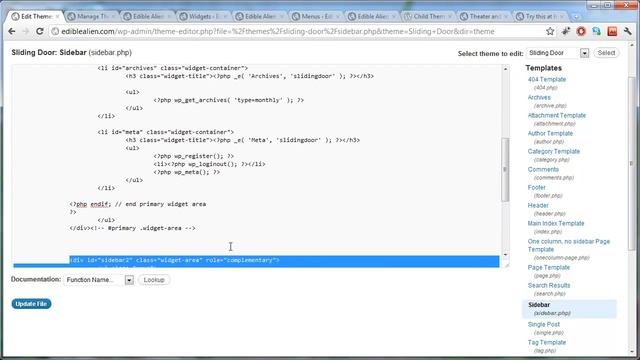
Task: Open the Archives template
Action: point(539,98)
